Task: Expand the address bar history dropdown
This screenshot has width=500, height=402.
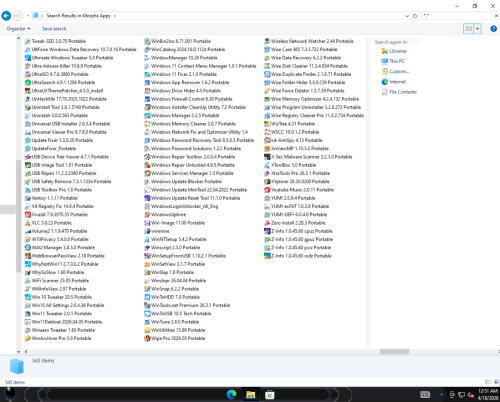Action: click(x=407, y=16)
